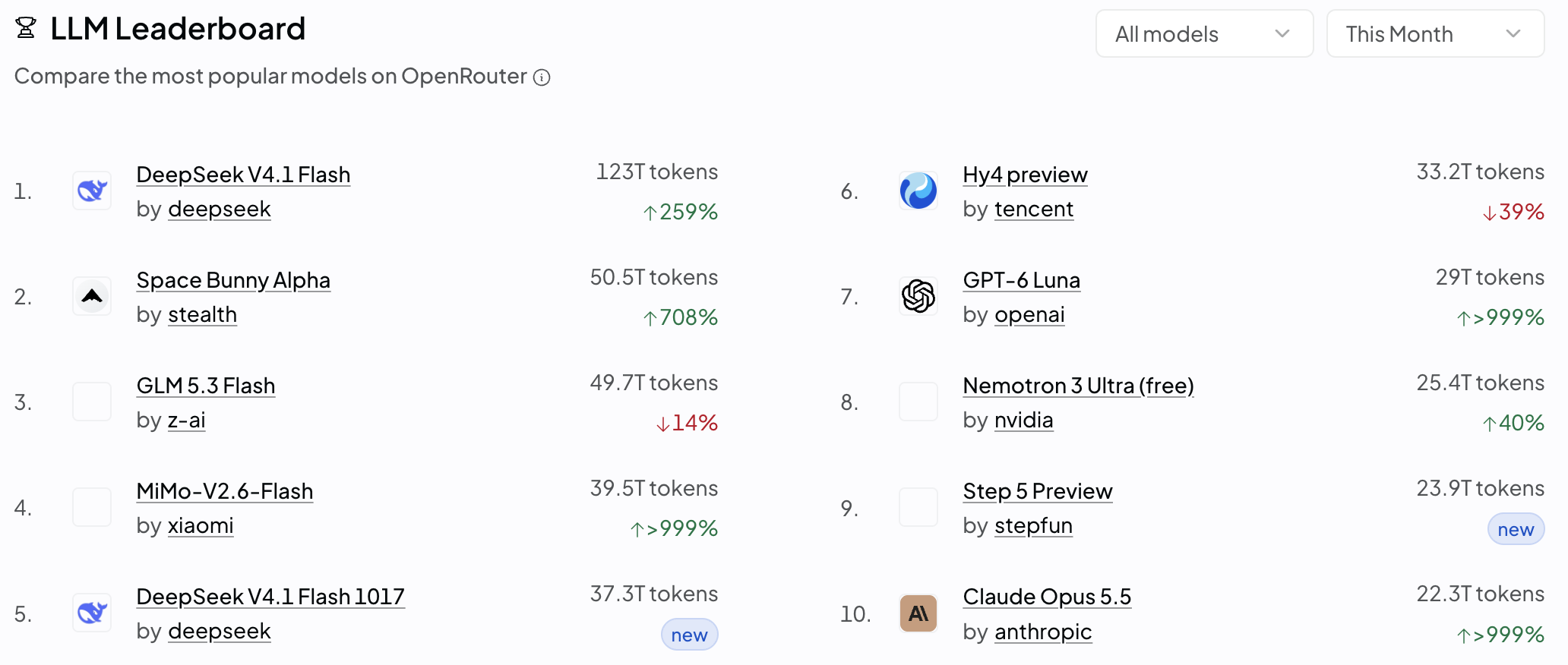1568x665 pixels.
Task: Click the anthropic provider link
Action: pyautogui.click(x=1043, y=632)
